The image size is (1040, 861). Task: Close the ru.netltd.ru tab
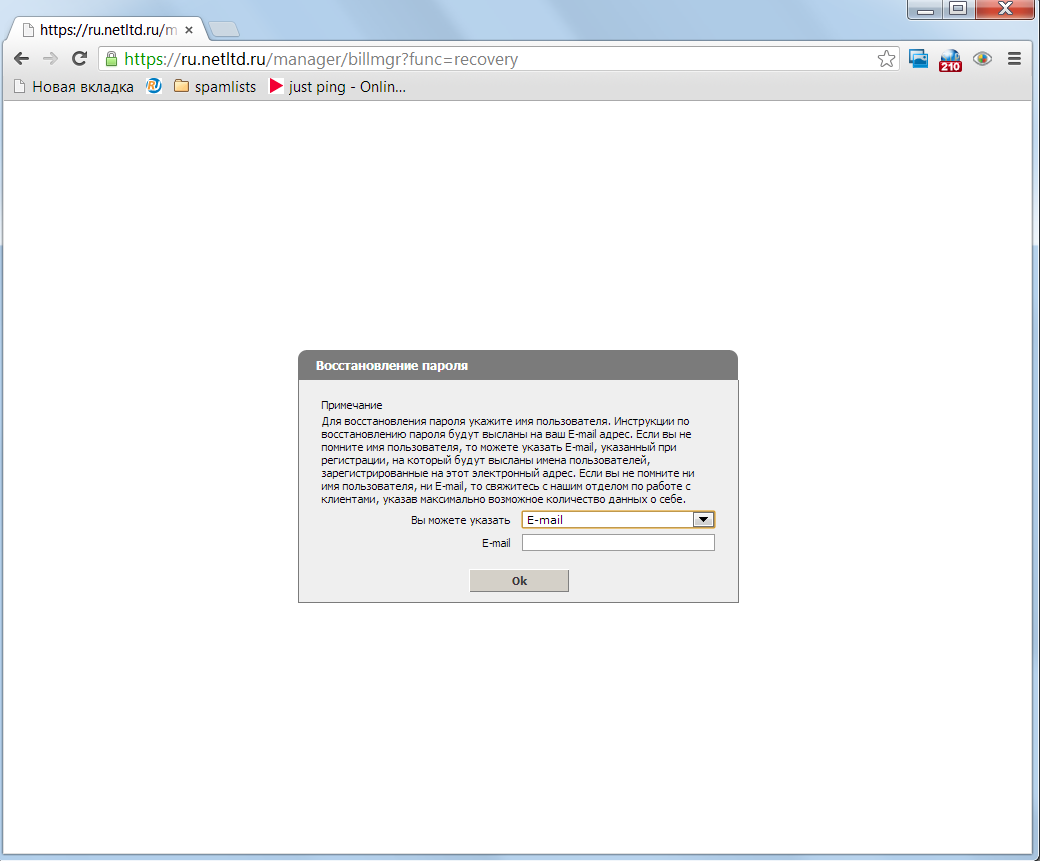click(x=189, y=30)
